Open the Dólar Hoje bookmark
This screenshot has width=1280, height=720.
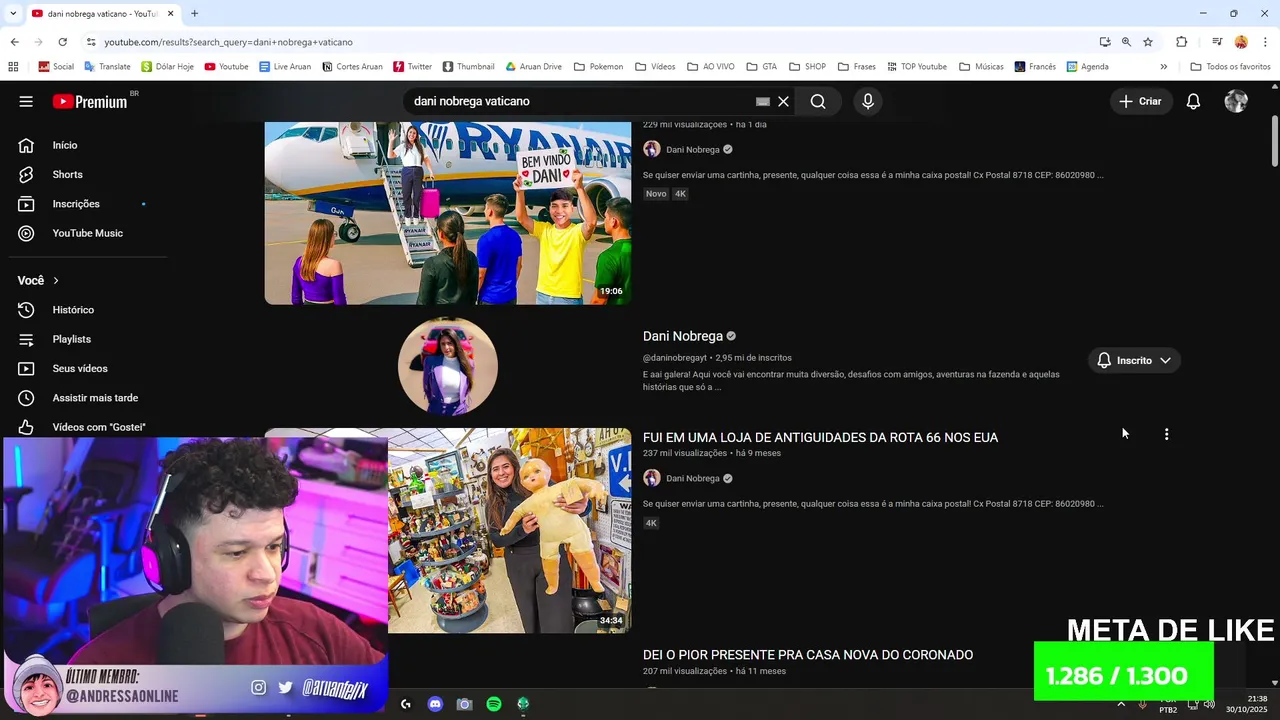pyautogui.click(x=167, y=67)
